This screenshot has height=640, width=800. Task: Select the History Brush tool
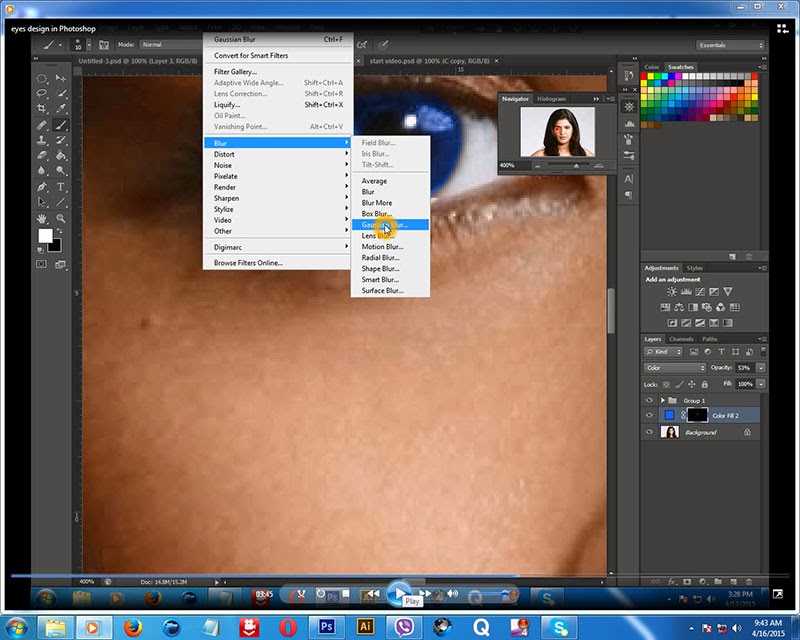point(61,140)
